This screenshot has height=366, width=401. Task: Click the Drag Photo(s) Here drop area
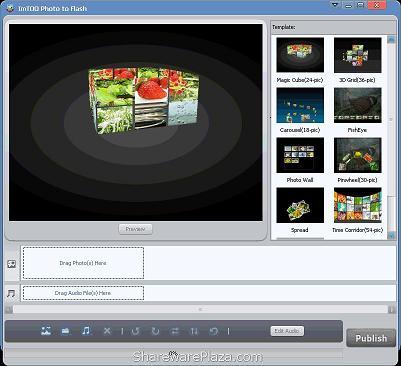[x=83, y=263]
